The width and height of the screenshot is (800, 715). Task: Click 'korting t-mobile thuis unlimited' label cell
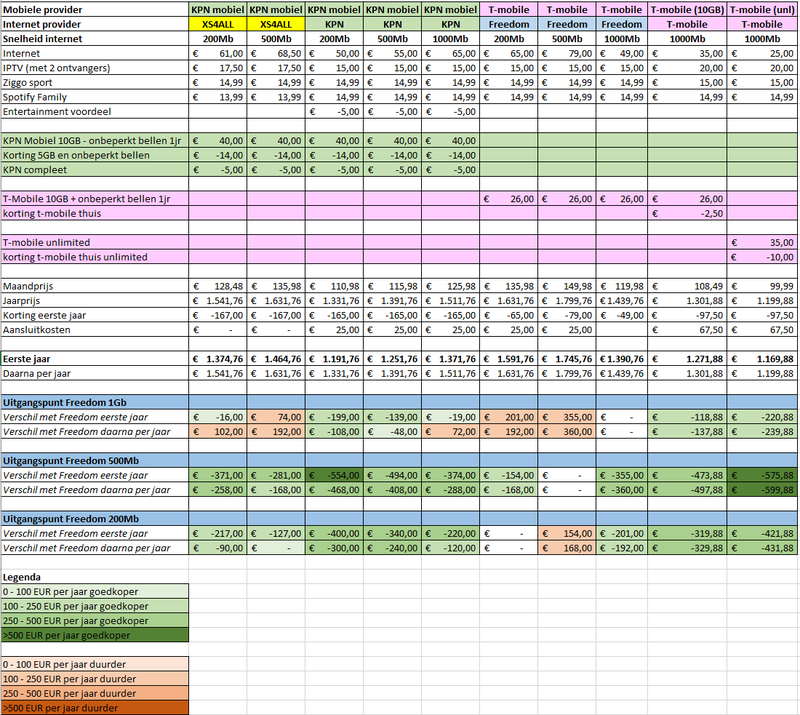coord(95,257)
